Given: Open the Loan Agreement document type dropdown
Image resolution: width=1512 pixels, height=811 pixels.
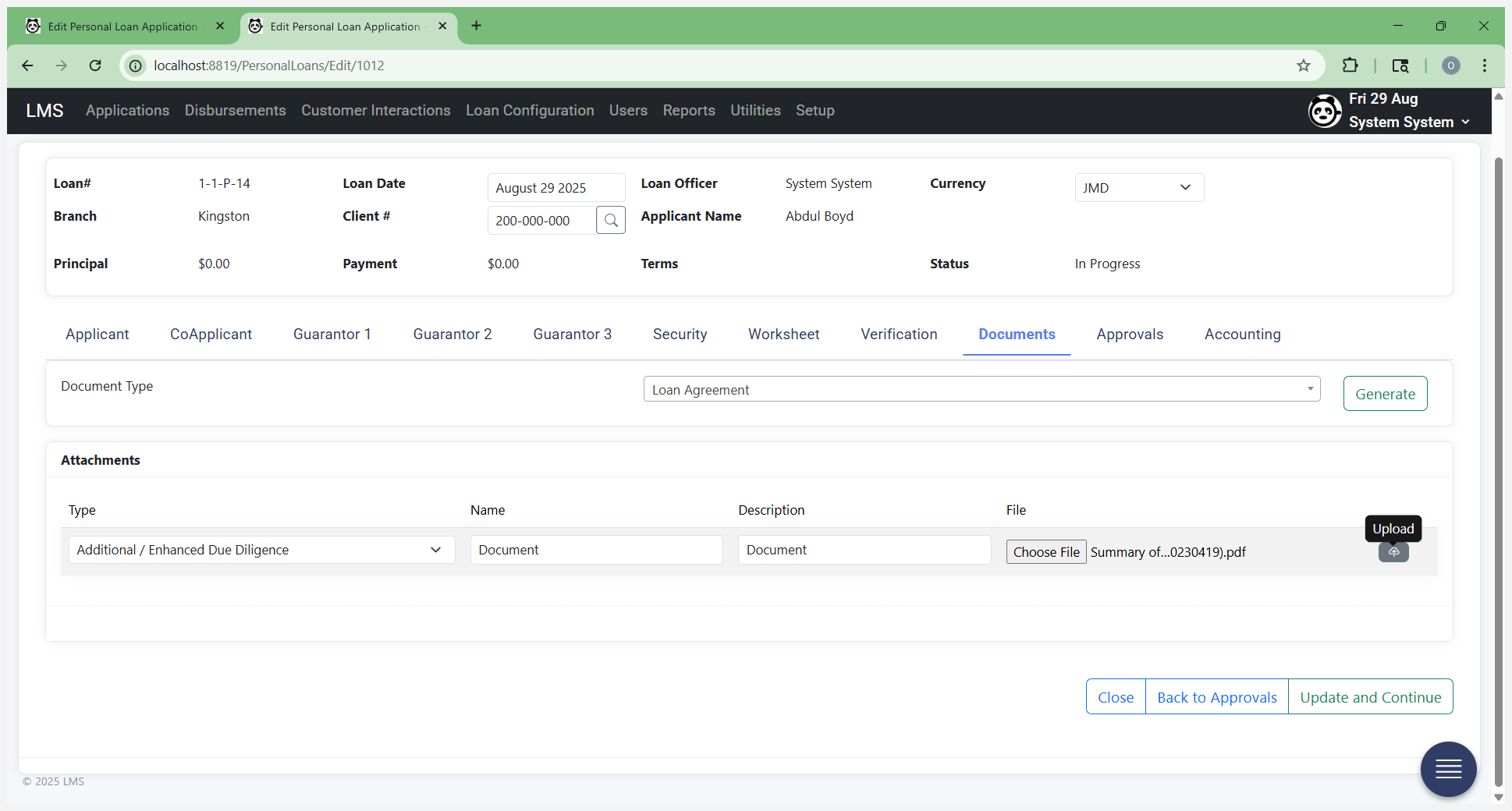Looking at the screenshot, I should [x=981, y=389].
